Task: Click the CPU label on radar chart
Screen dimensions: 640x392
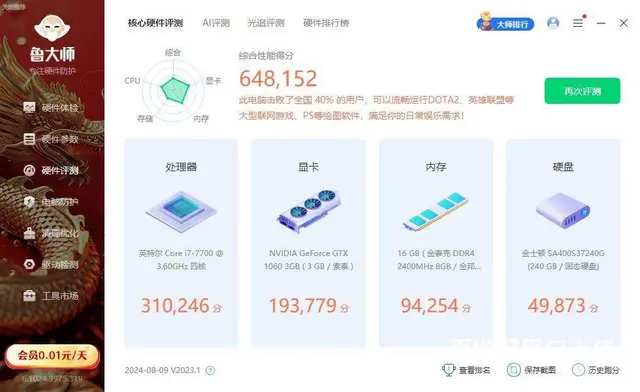Action: coord(132,81)
